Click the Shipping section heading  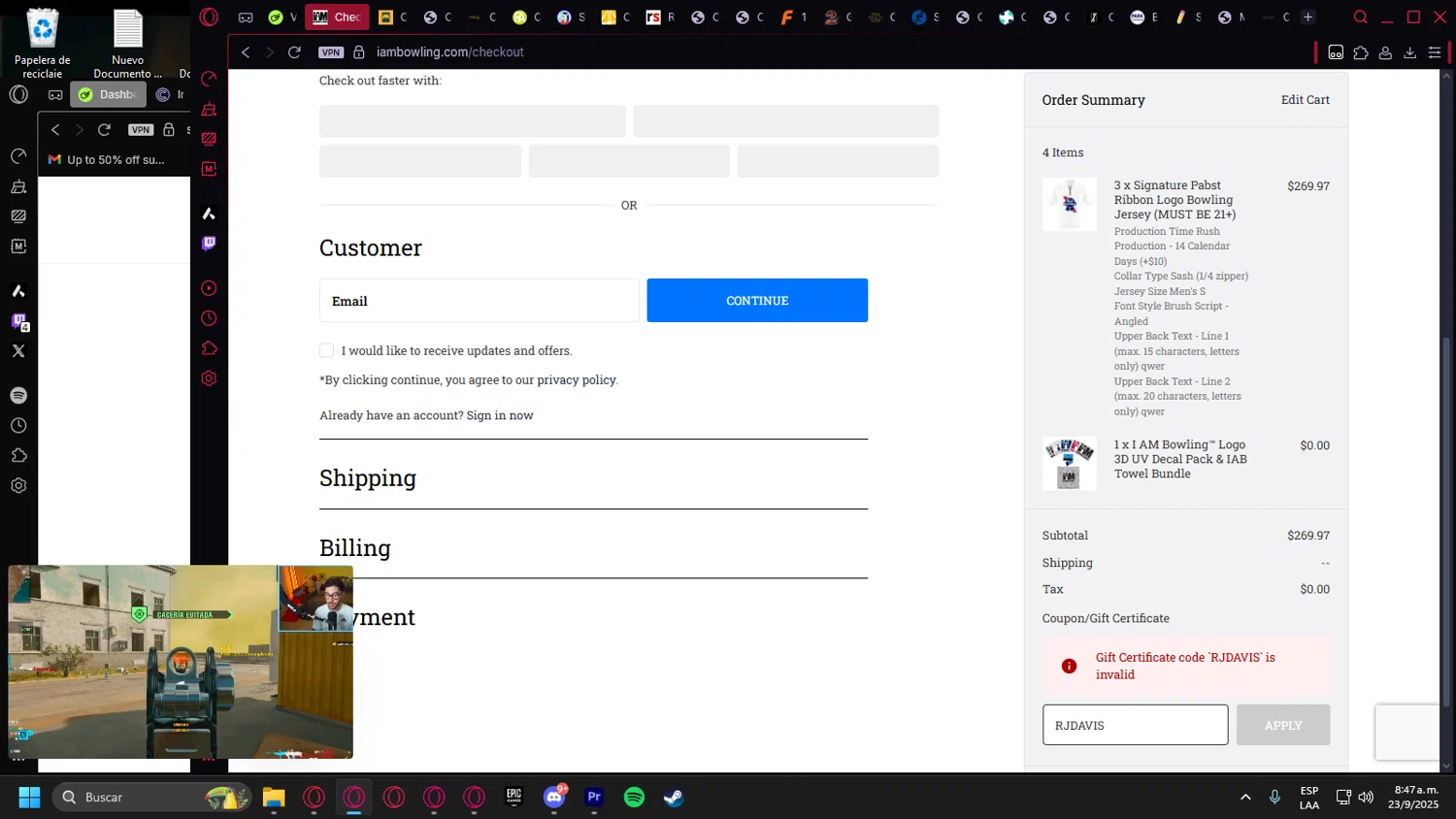pos(368,478)
